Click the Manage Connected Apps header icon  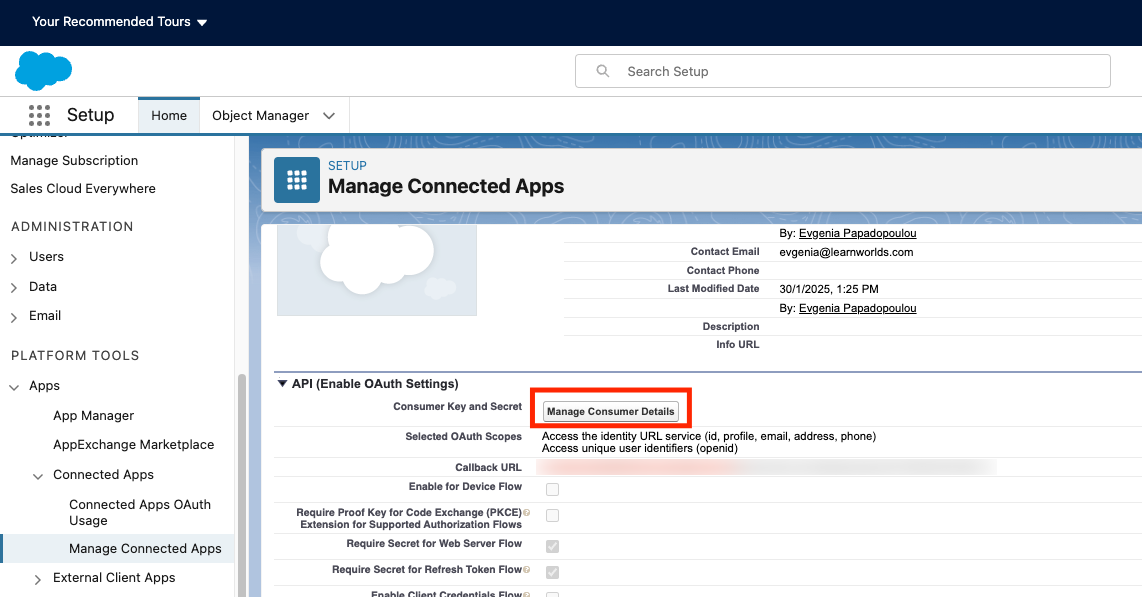[x=296, y=180]
